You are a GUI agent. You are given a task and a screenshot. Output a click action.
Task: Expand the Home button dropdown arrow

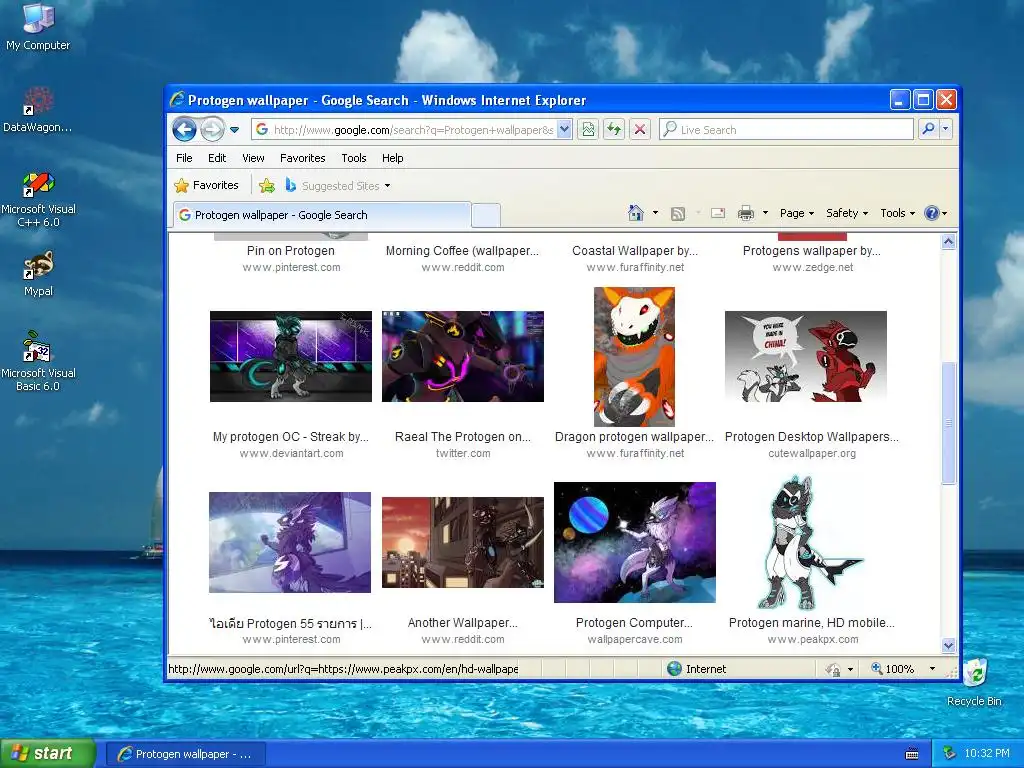tap(655, 213)
